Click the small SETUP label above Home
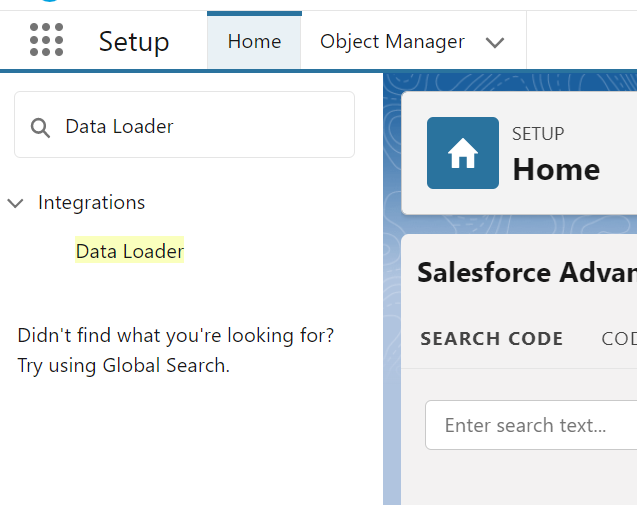637x505 pixels. (538, 134)
